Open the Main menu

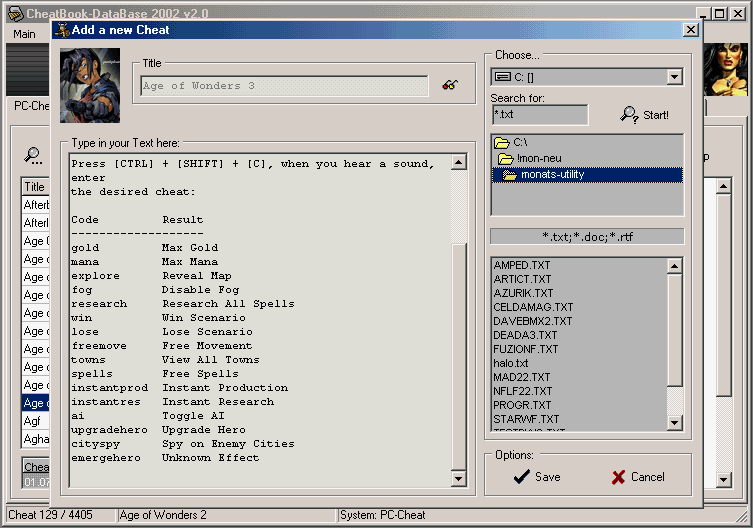point(24,34)
